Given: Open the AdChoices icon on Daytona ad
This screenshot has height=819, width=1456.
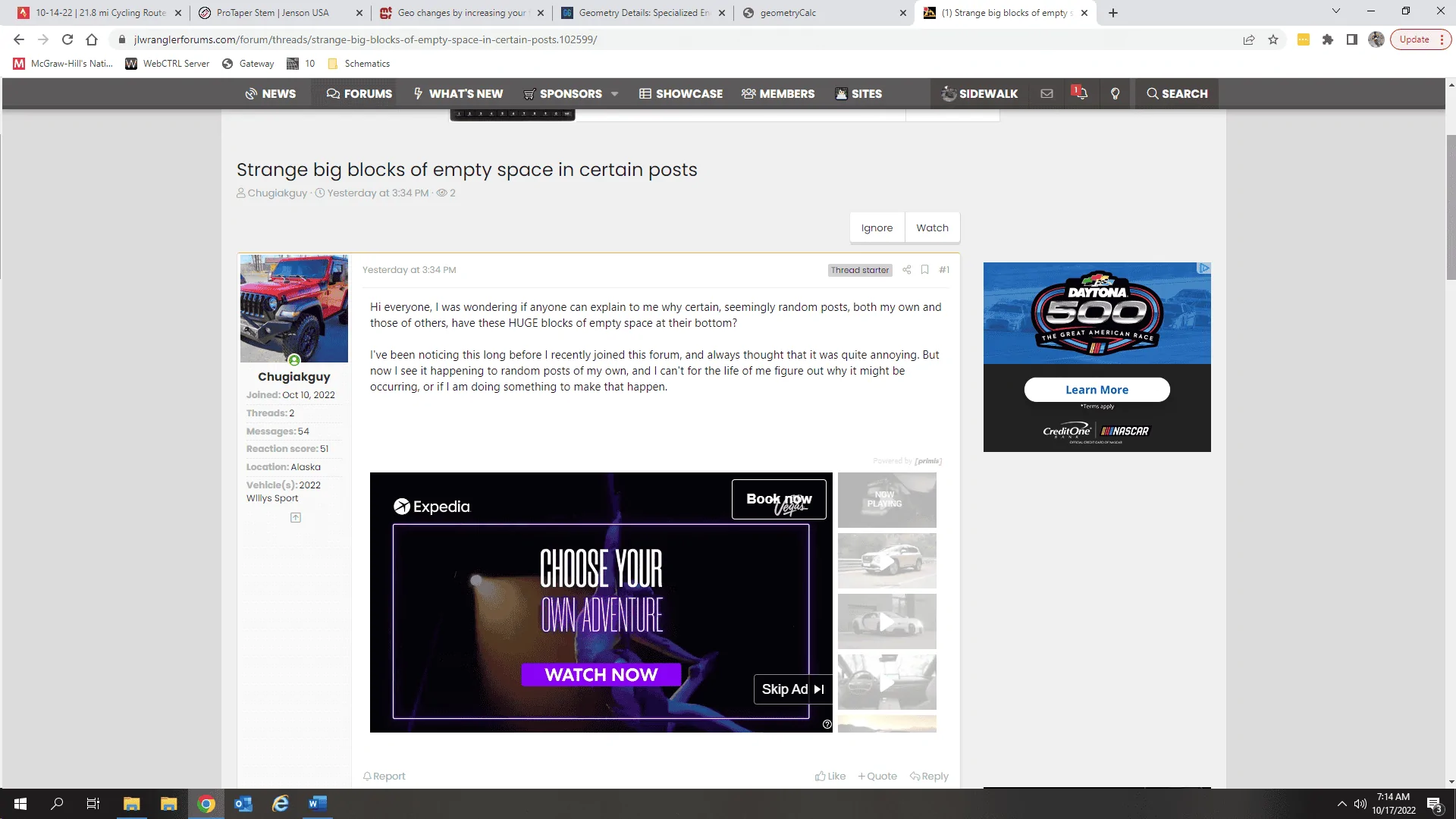Looking at the screenshot, I should (1203, 268).
